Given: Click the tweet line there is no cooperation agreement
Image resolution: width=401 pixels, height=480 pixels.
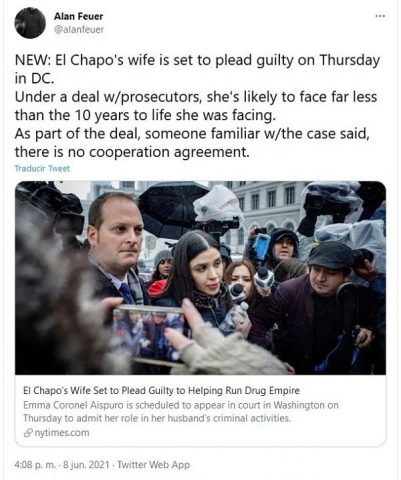Looking at the screenshot, I should (132, 152).
